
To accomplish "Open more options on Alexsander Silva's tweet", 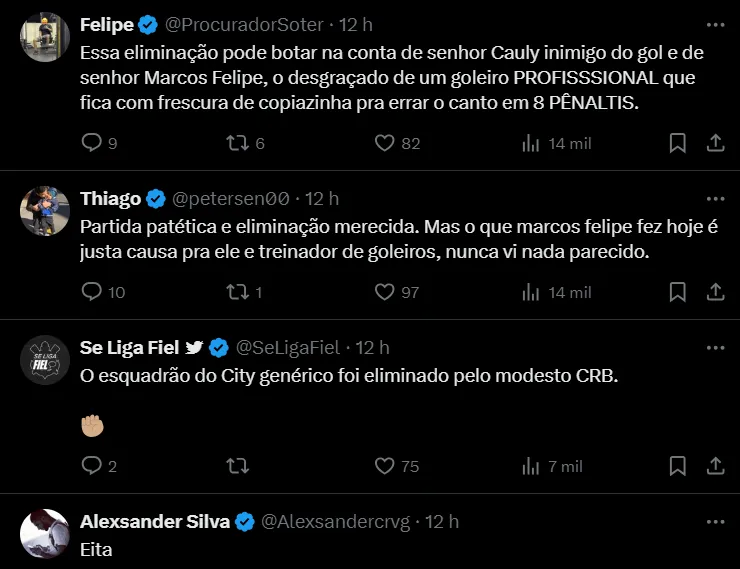I will (715, 522).
